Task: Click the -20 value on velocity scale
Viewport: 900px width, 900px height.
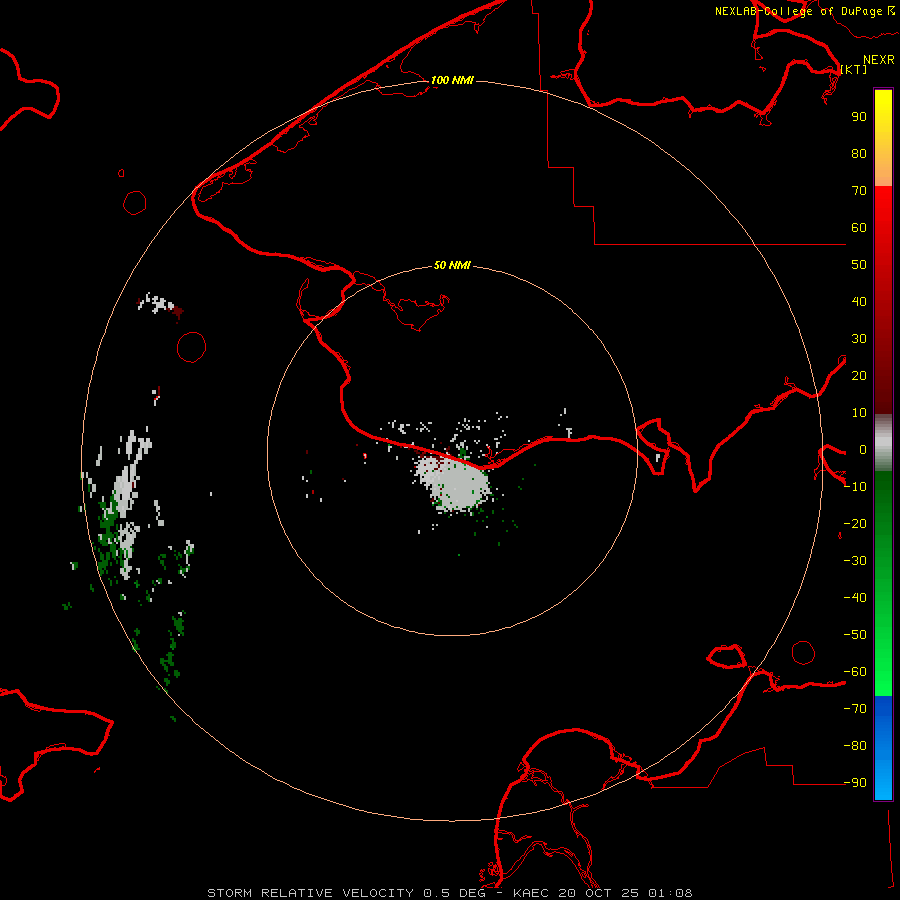Action: pyautogui.click(x=855, y=523)
